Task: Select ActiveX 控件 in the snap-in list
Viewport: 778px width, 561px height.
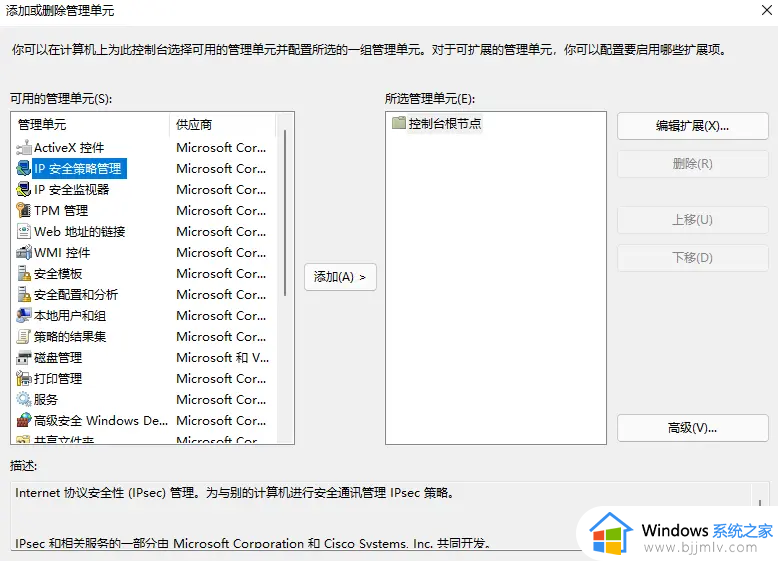Action: (69, 147)
